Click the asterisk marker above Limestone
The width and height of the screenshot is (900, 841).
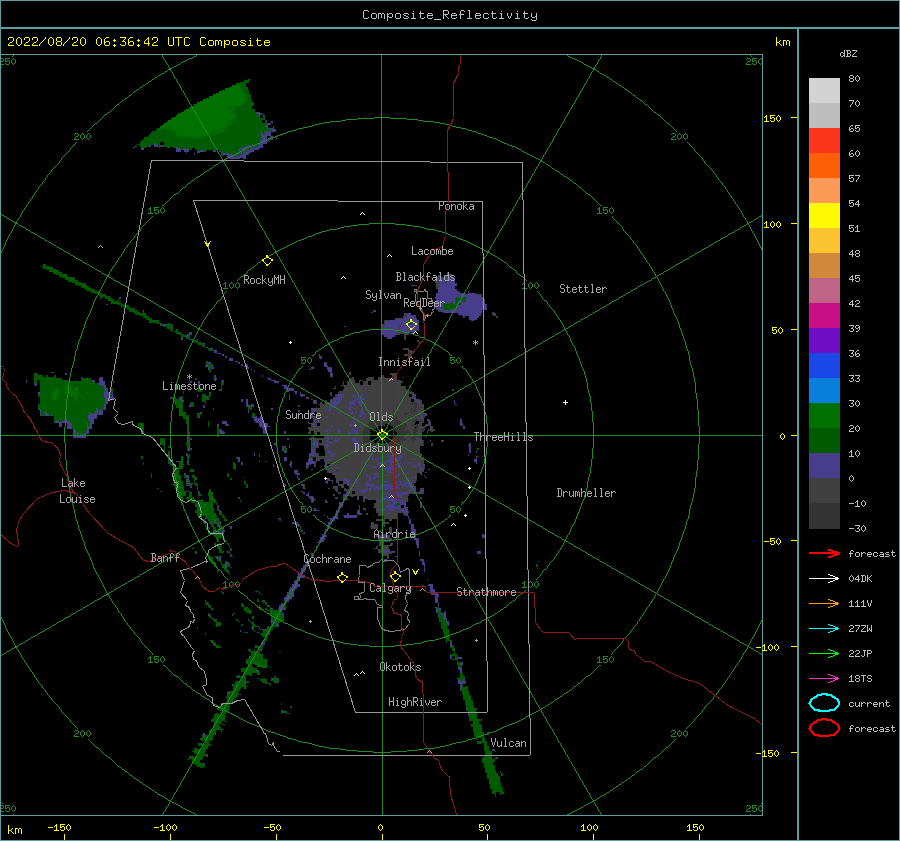point(189,377)
